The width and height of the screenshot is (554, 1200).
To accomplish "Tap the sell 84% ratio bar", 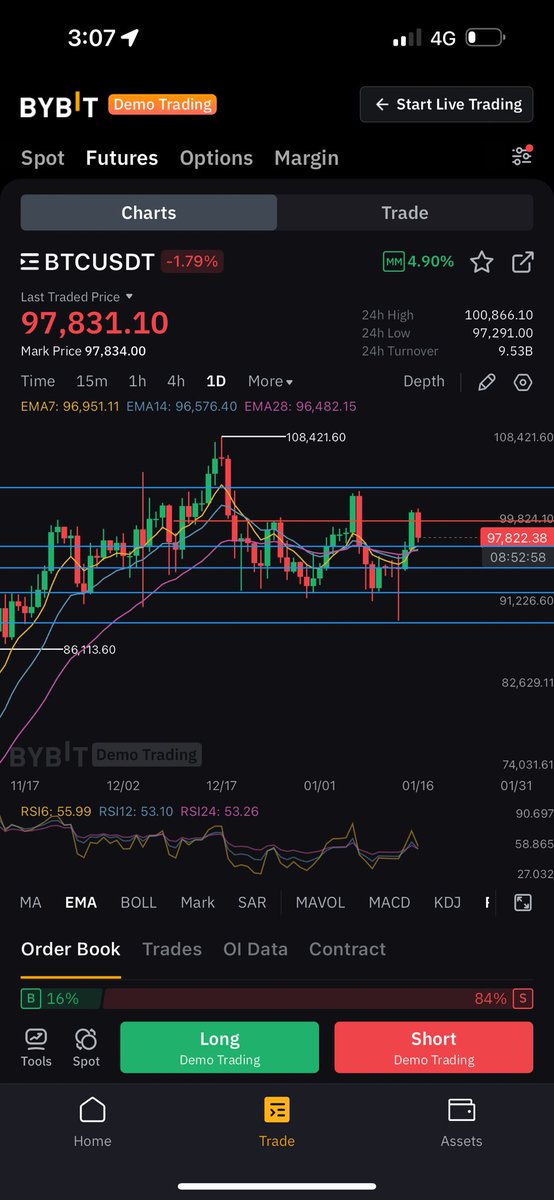I will (x=318, y=999).
